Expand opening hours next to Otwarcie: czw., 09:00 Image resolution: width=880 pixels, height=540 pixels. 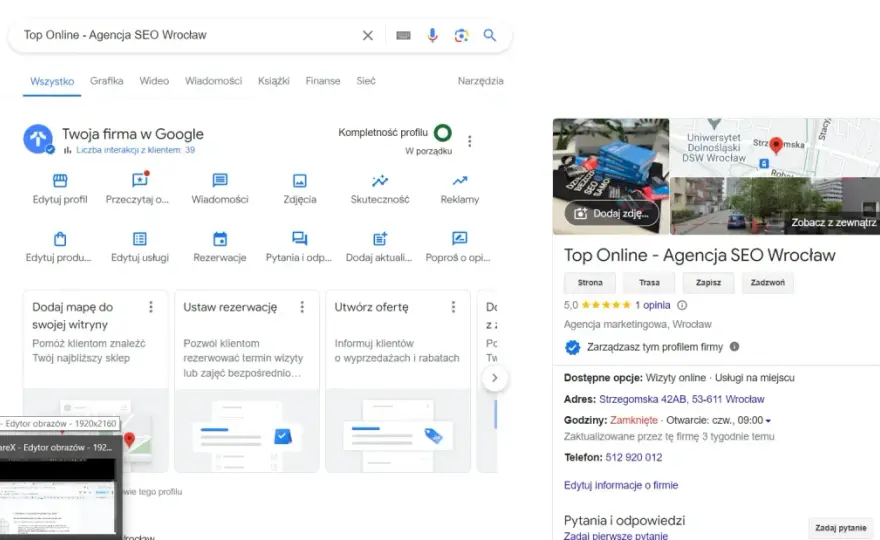pyautogui.click(x=768, y=421)
